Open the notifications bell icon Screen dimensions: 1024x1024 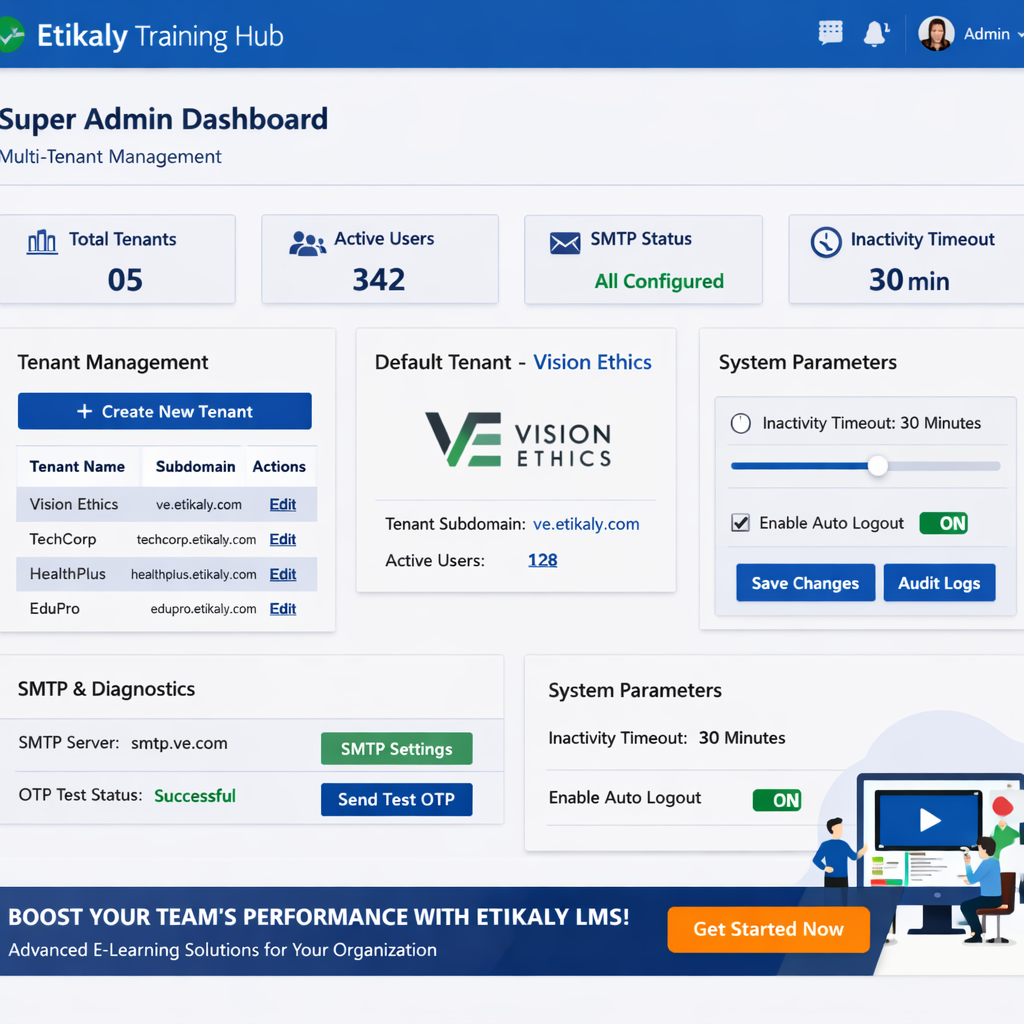(876, 33)
